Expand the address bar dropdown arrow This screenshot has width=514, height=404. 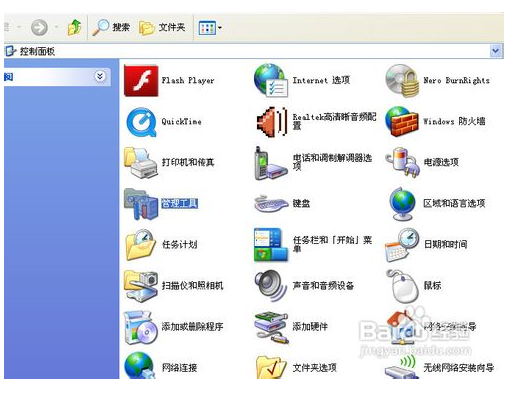click(x=496, y=51)
